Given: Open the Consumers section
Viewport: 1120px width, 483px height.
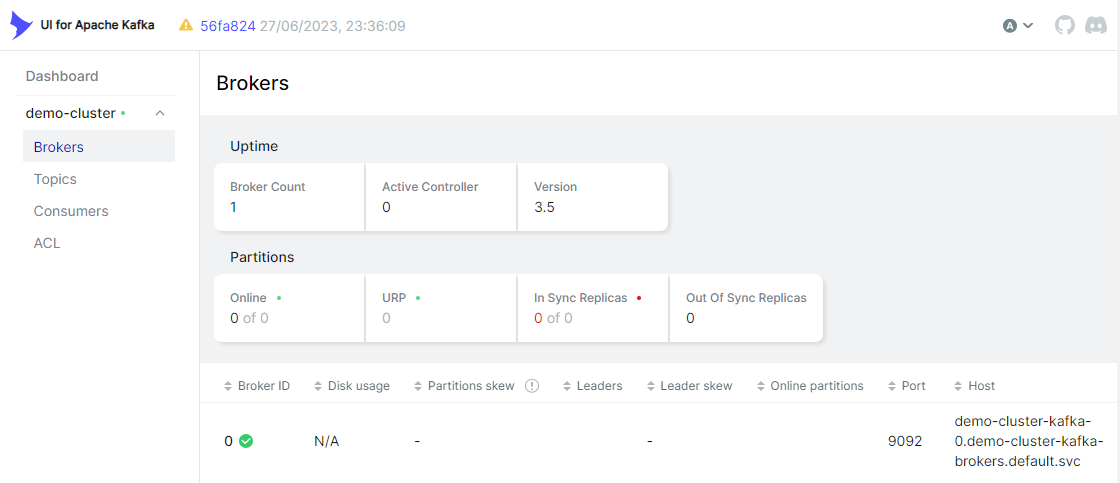Looking at the screenshot, I should click(x=71, y=211).
